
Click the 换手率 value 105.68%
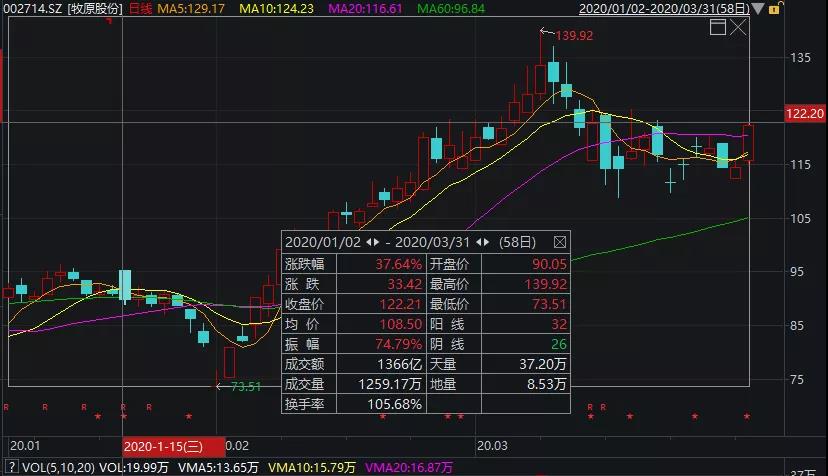[394, 405]
